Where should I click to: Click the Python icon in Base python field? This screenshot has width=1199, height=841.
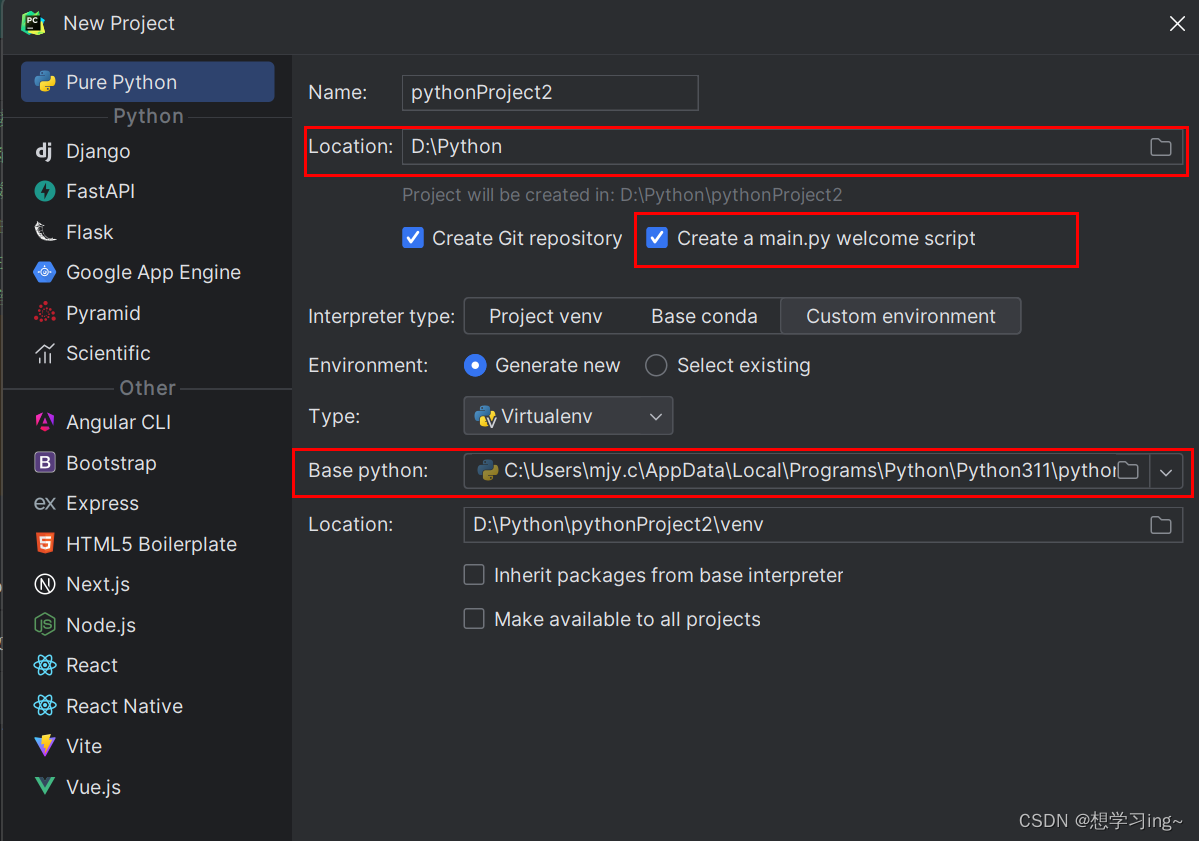(487, 470)
